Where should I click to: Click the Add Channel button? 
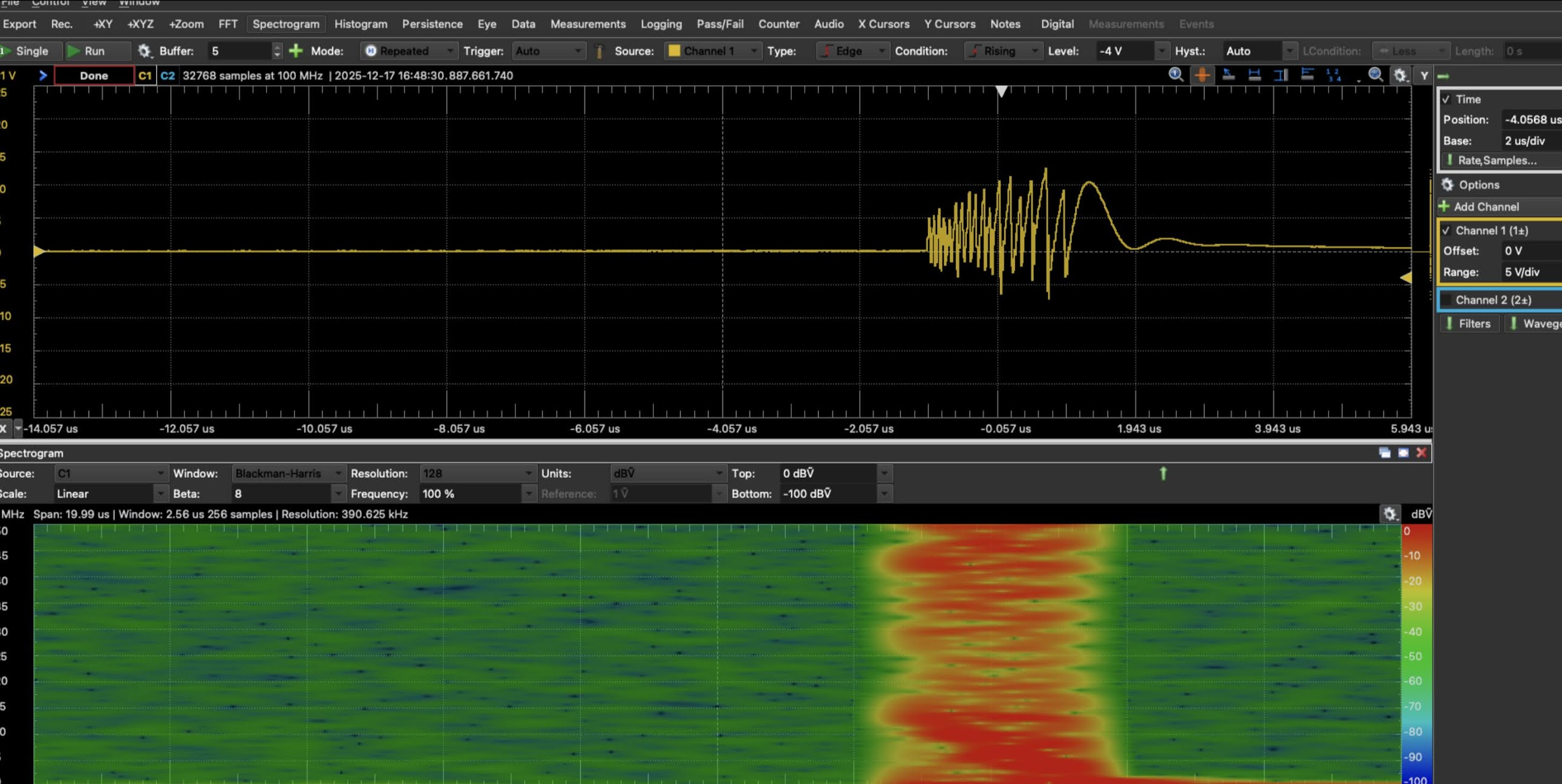coord(1485,207)
